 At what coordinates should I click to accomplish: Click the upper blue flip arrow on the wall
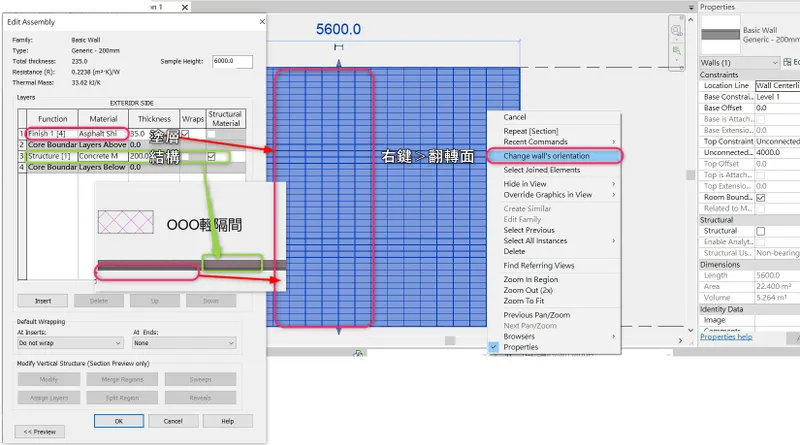(339, 64)
